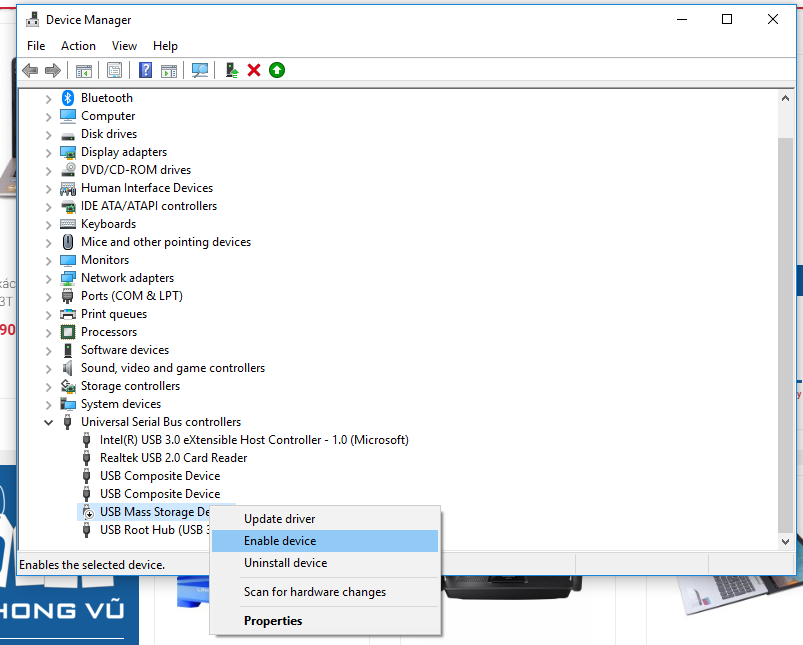The image size is (803, 645).
Task: Select Realtek USB 2.0 Card Reader
Action: click(173, 458)
